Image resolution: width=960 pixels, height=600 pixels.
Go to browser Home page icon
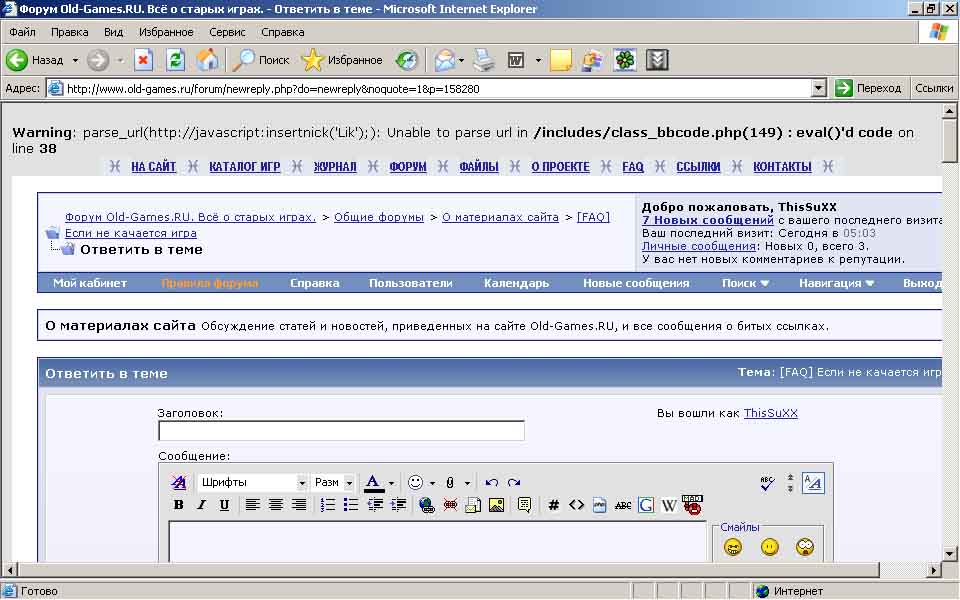pos(207,60)
